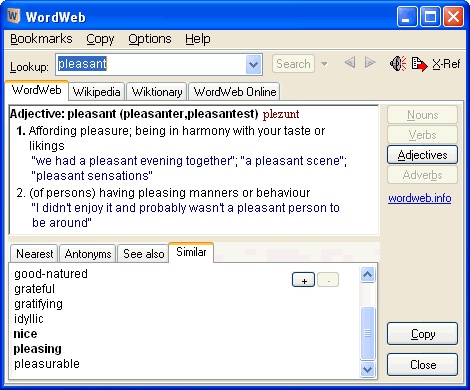The height and width of the screenshot is (390, 470).
Task: Select the word "pleasing" in the list
Action: pyautogui.click(x=38, y=349)
